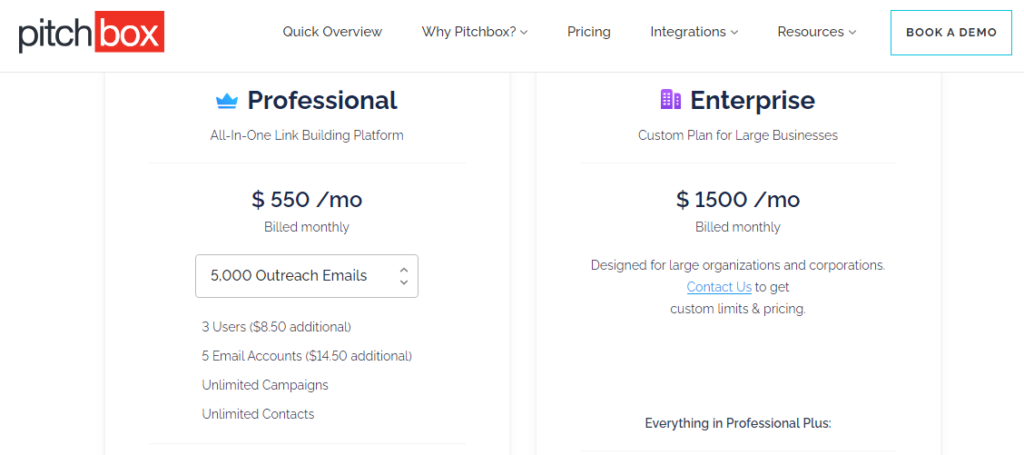This screenshot has width=1024, height=455.
Task: Open the 5,000 Outreach Emails dropdown
Action: tap(306, 275)
